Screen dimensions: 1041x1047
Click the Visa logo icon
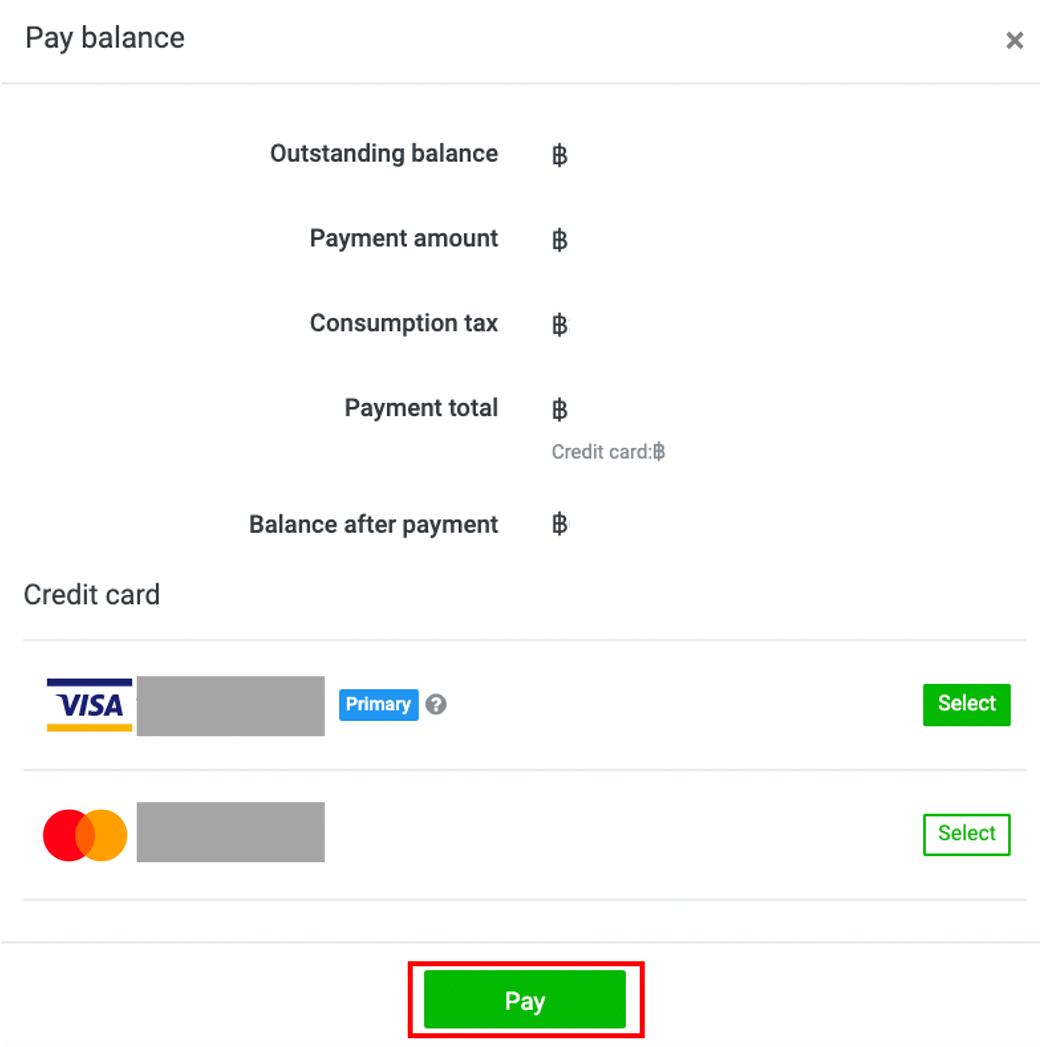tap(89, 705)
